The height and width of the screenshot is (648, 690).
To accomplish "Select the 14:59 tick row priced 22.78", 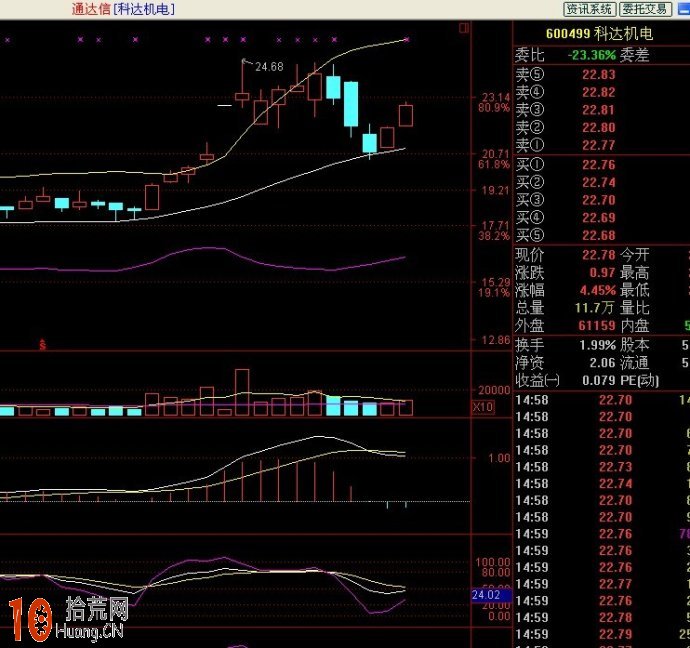I will [x=602, y=617].
